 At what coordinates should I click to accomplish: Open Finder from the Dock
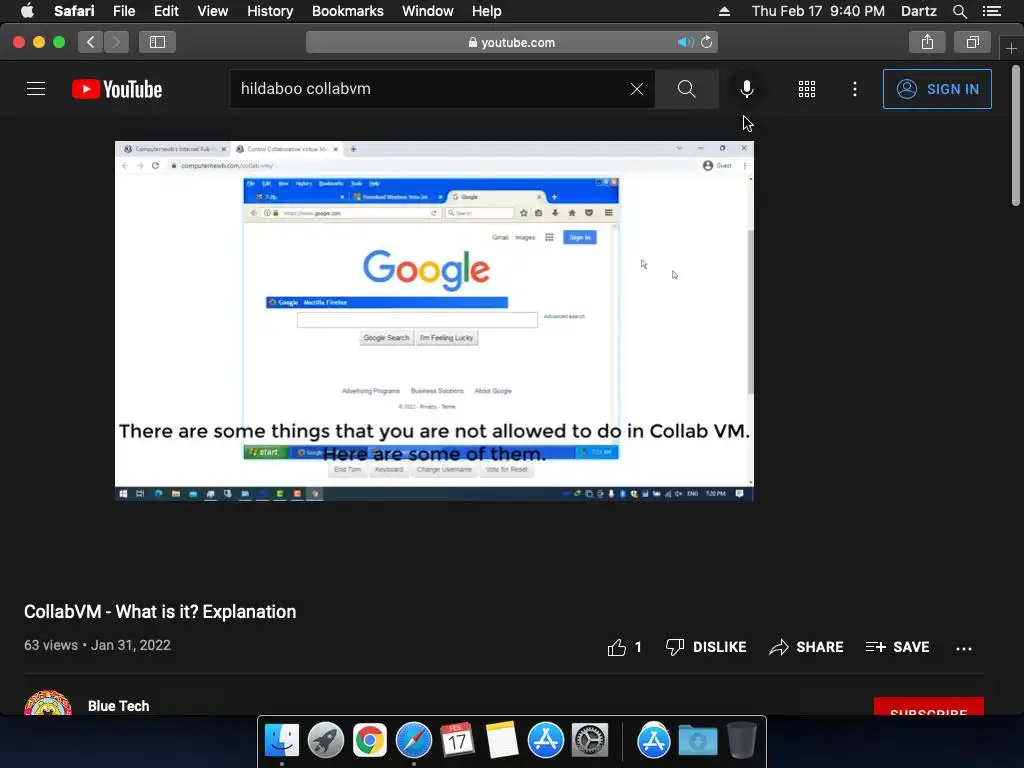(x=281, y=741)
